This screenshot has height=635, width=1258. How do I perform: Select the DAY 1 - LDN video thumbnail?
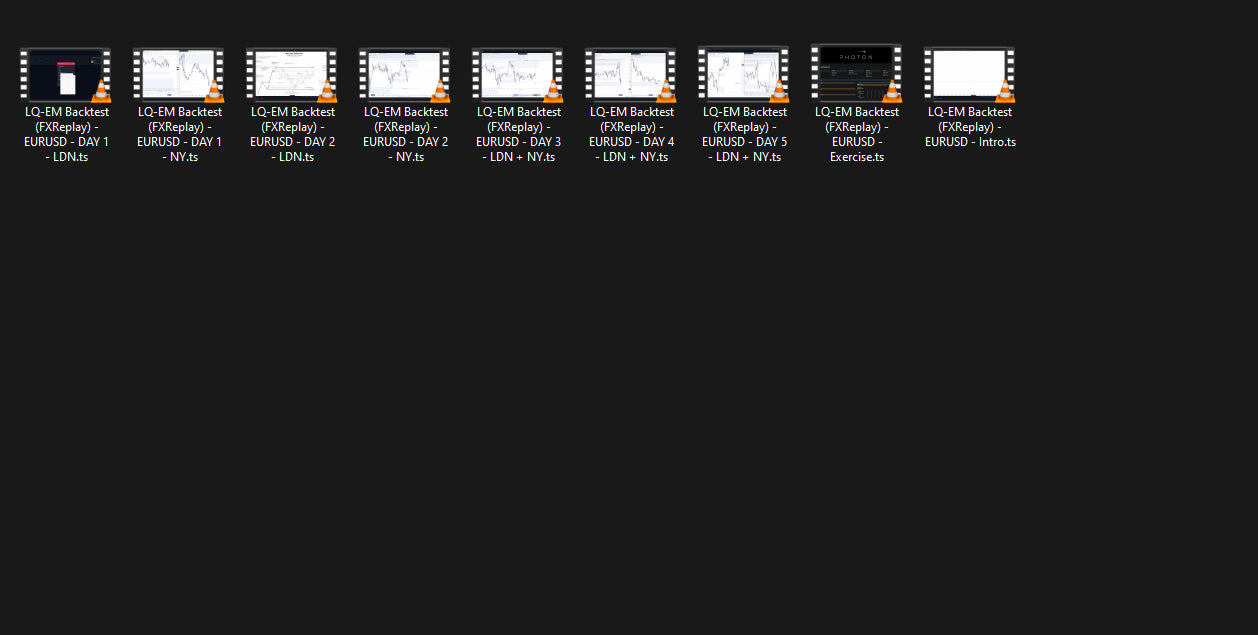pyautogui.click(x=65, y=74)
